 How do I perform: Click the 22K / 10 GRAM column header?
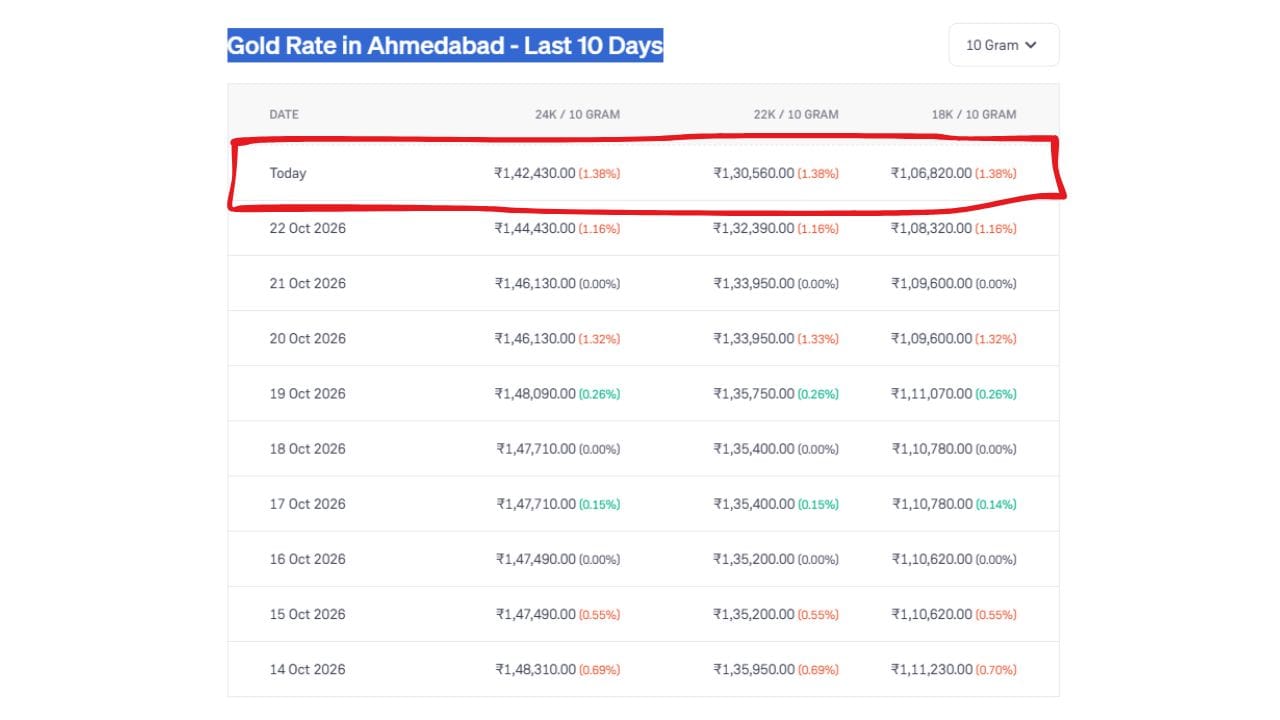pos(796,114)
